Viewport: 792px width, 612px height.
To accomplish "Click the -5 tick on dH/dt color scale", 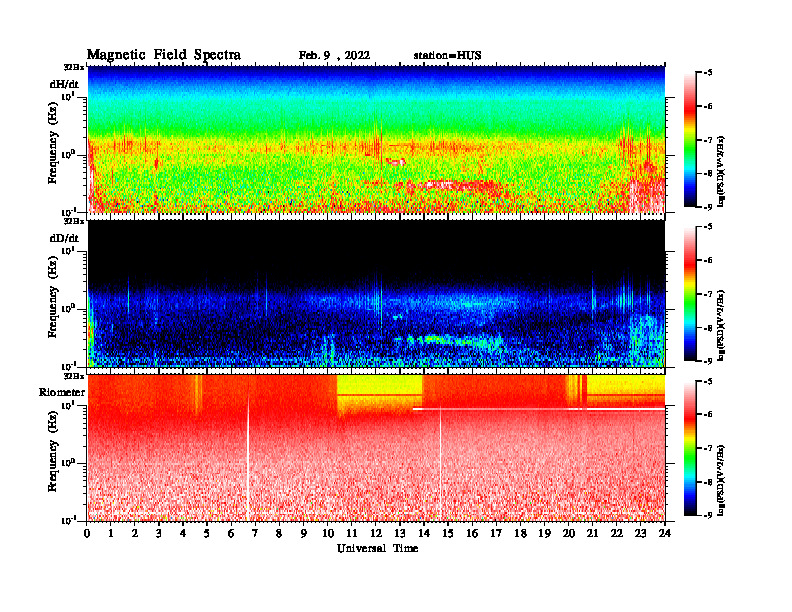I will (x=709, y=73).
